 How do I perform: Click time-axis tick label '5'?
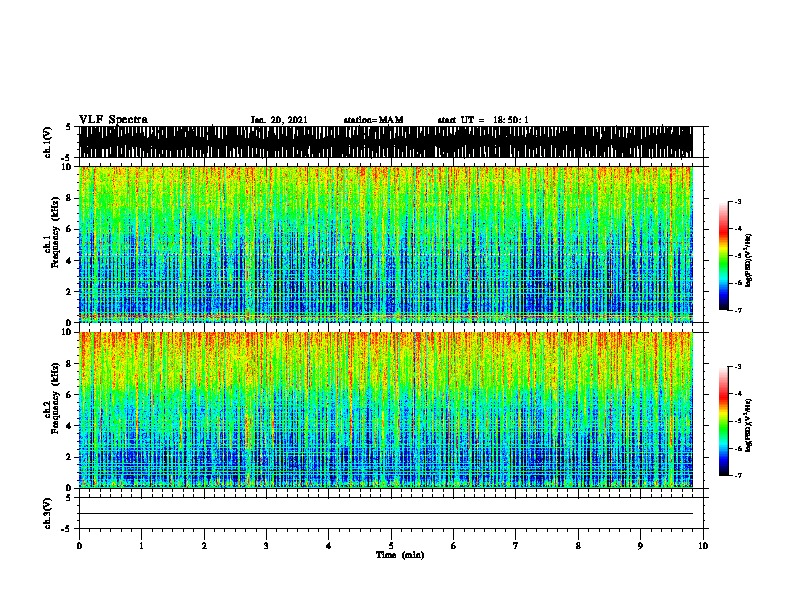[x=391, y=546]
